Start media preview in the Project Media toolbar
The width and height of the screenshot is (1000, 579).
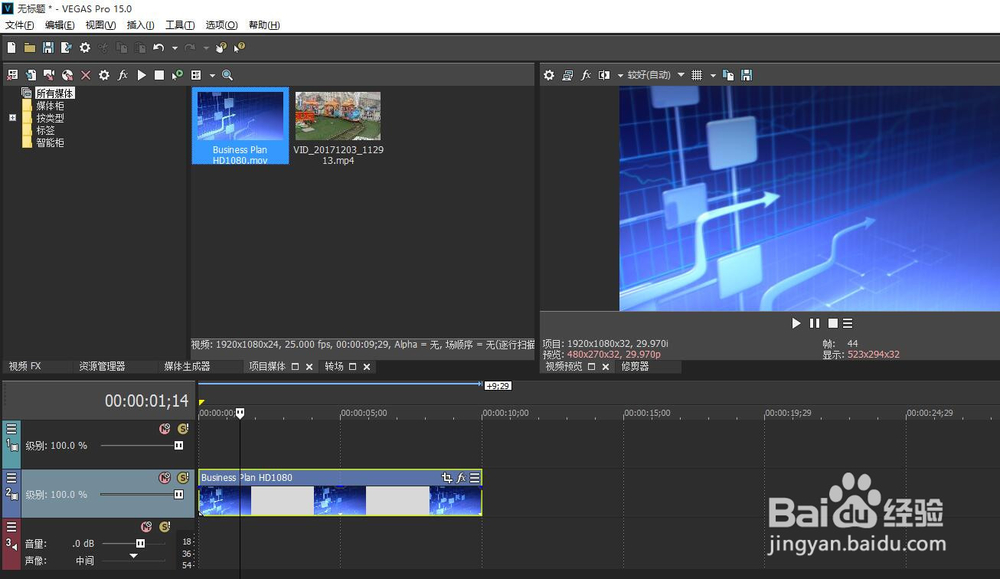pos(142,75)
